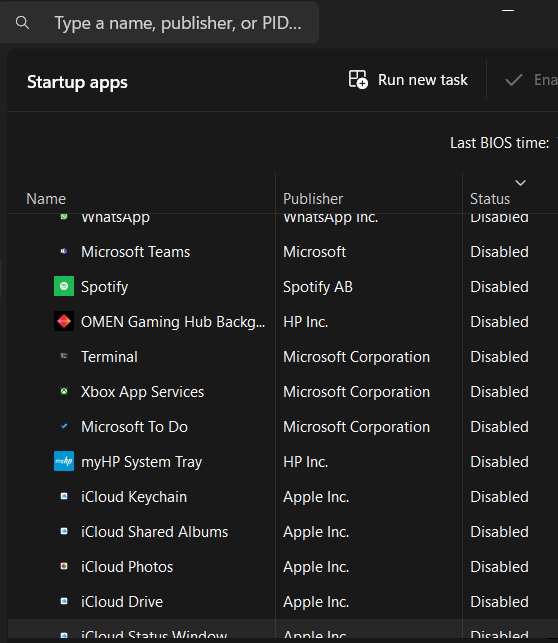558x643 pixels.
Task: Click the search magnifier icon
Action: [22, 23]
